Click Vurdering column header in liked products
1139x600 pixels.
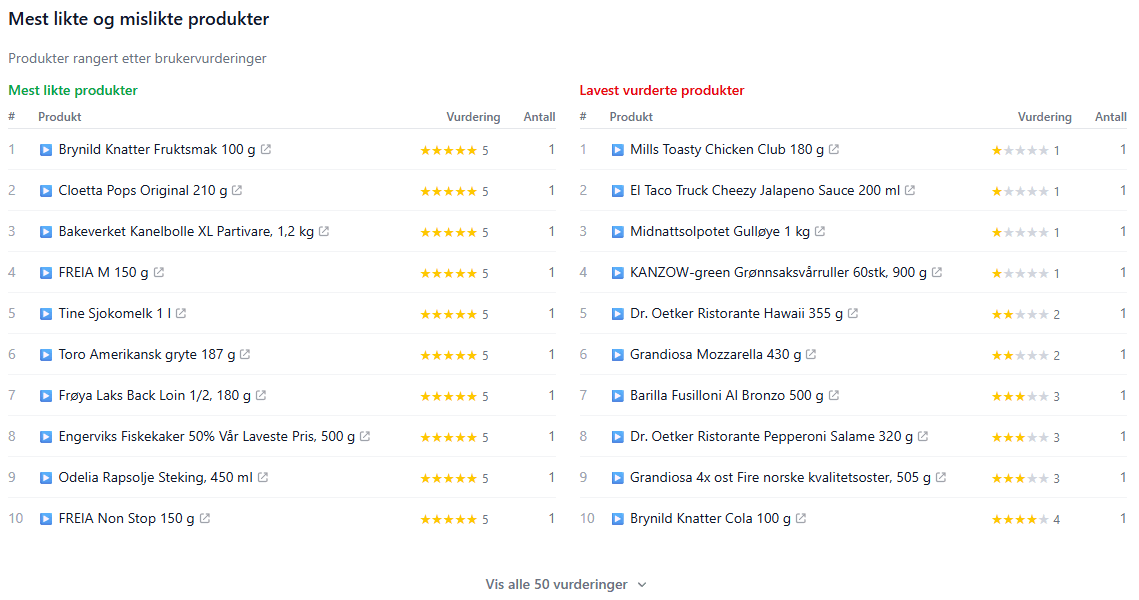click(473, 117)
